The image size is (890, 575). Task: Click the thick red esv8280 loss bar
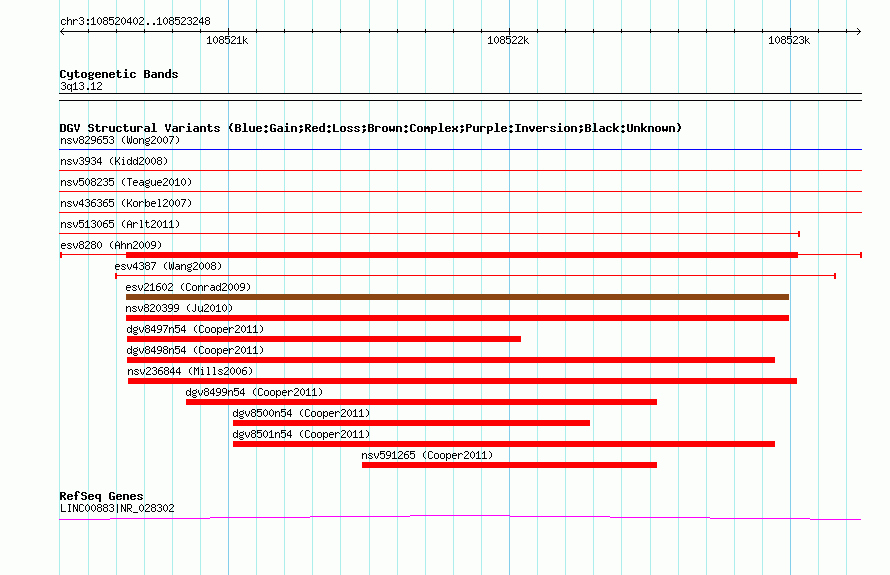pyautogui.click(x=462, y=255)
